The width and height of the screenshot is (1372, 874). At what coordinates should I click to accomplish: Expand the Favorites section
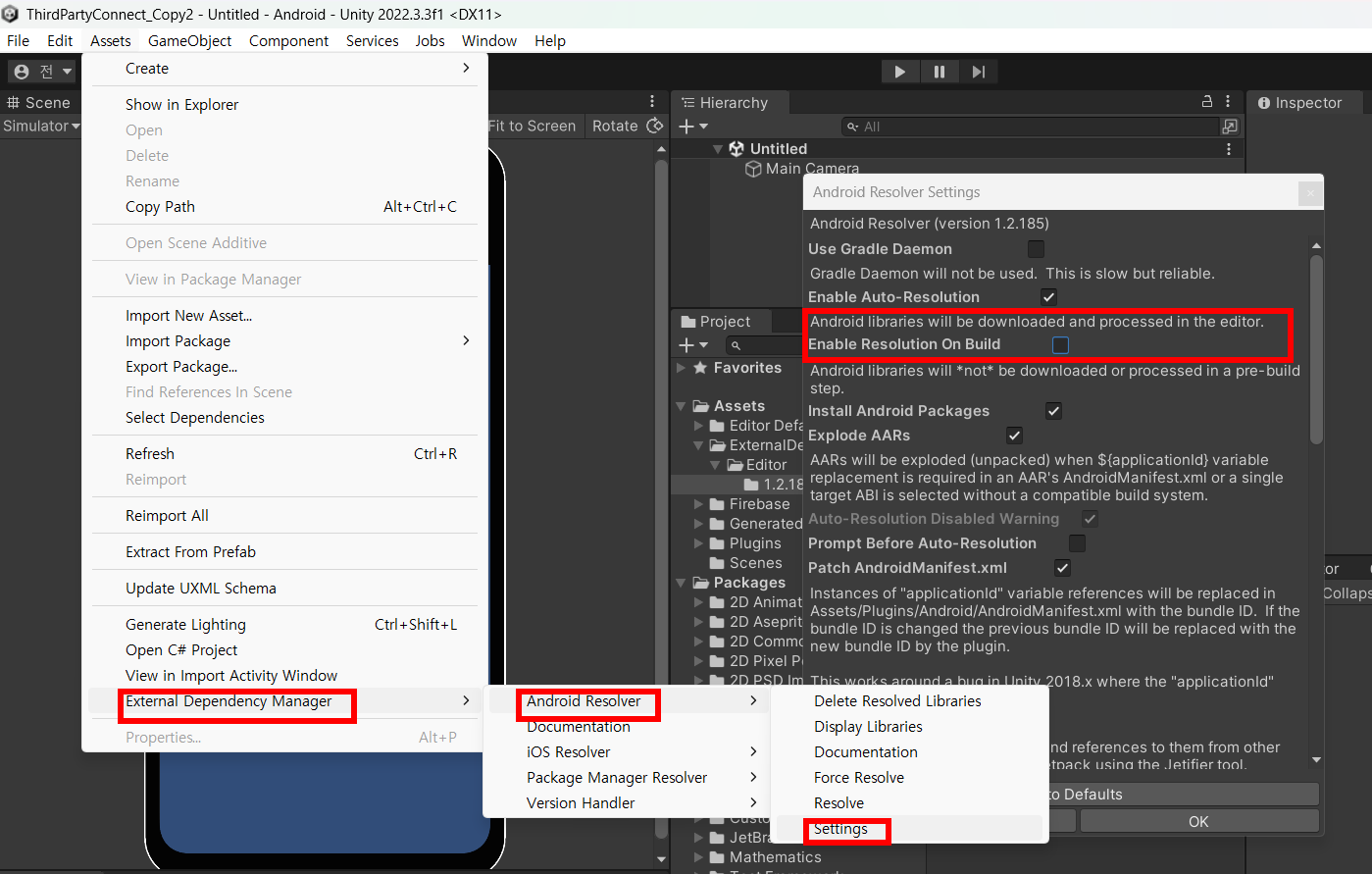(682, 368)
